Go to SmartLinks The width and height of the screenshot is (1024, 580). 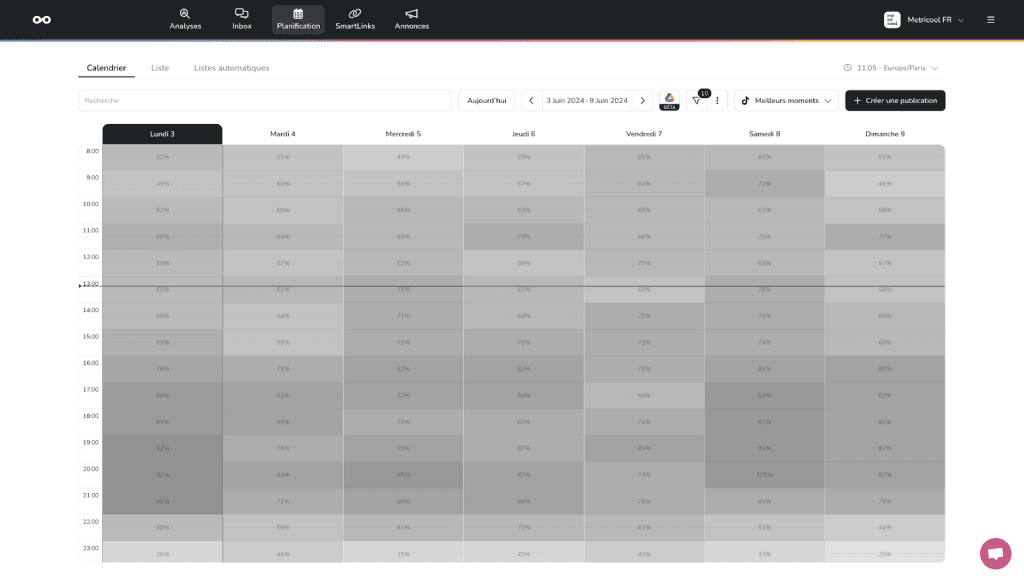pyautogui.click(x=355, y=19)
